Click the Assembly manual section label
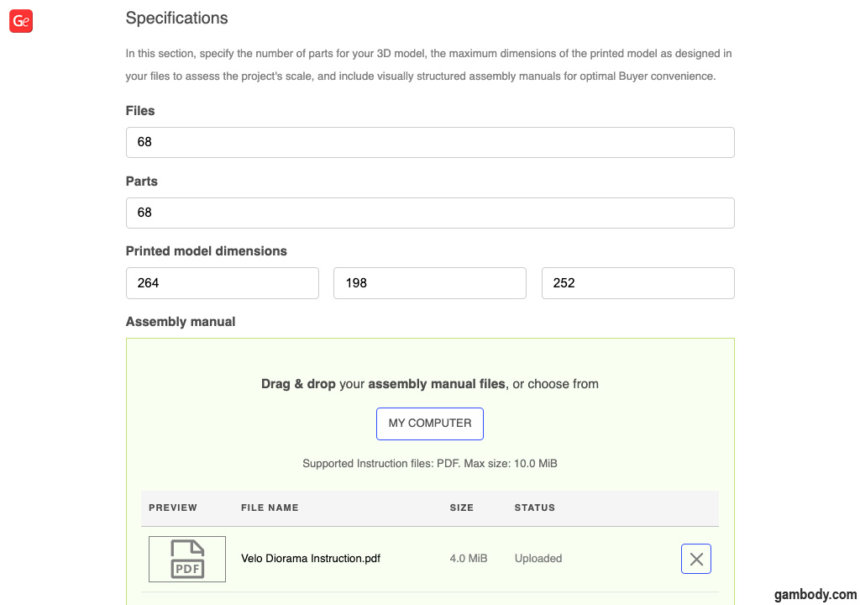 tap(180, 321)
